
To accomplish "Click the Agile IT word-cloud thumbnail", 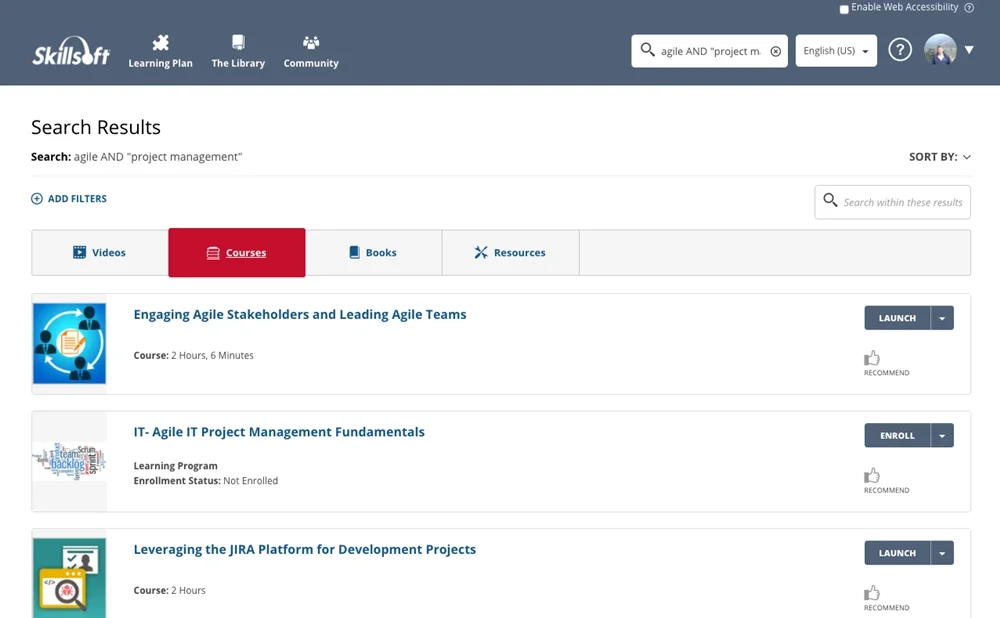I will click(70, 461).
